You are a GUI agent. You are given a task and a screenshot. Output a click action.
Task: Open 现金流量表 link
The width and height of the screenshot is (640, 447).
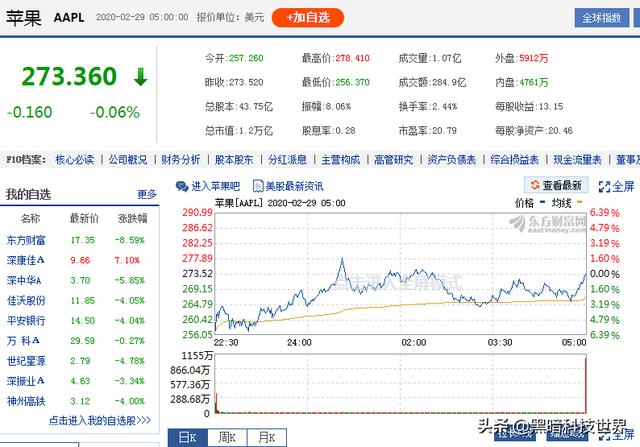(x=578, y=160)
